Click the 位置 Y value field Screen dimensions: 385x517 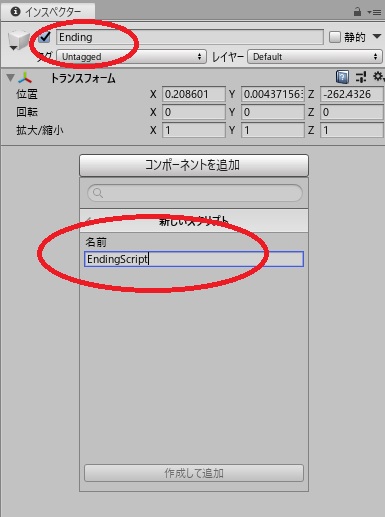pyautogui.click(x=273, y=94)
